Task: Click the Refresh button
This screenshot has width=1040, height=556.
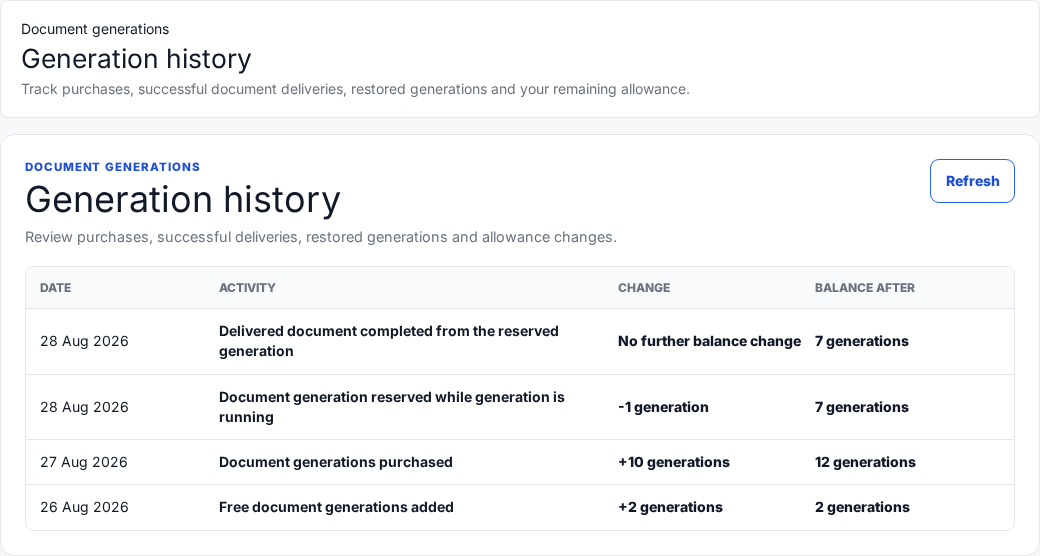Action: 972,181
